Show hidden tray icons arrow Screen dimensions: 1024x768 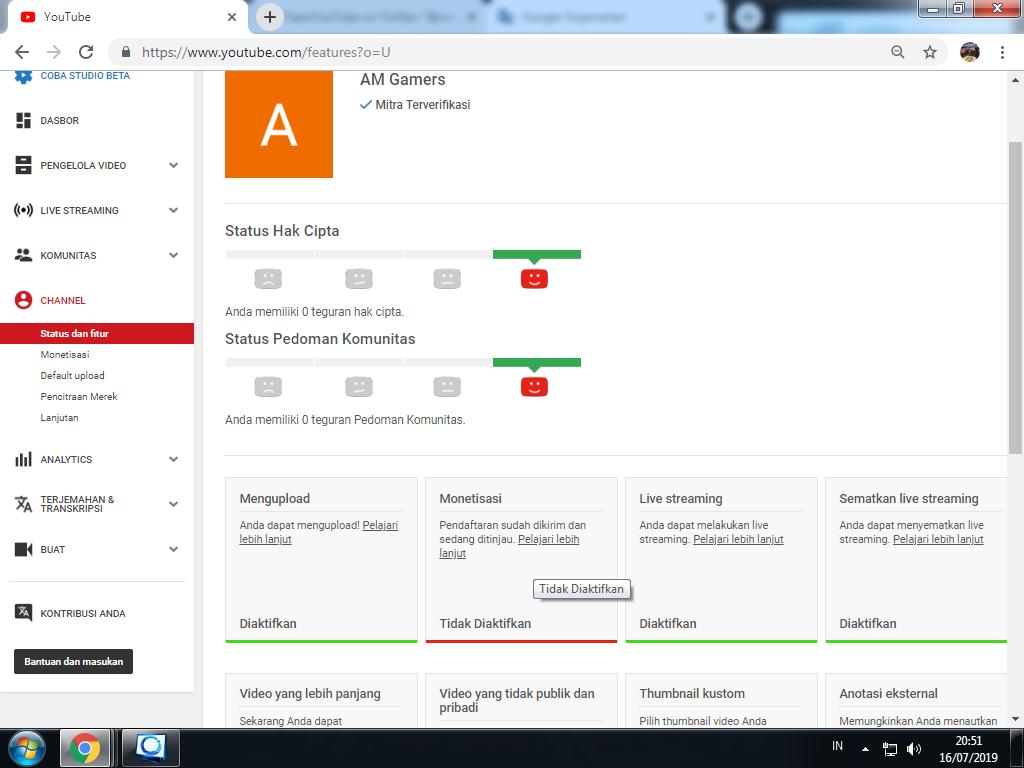(865, 749)
